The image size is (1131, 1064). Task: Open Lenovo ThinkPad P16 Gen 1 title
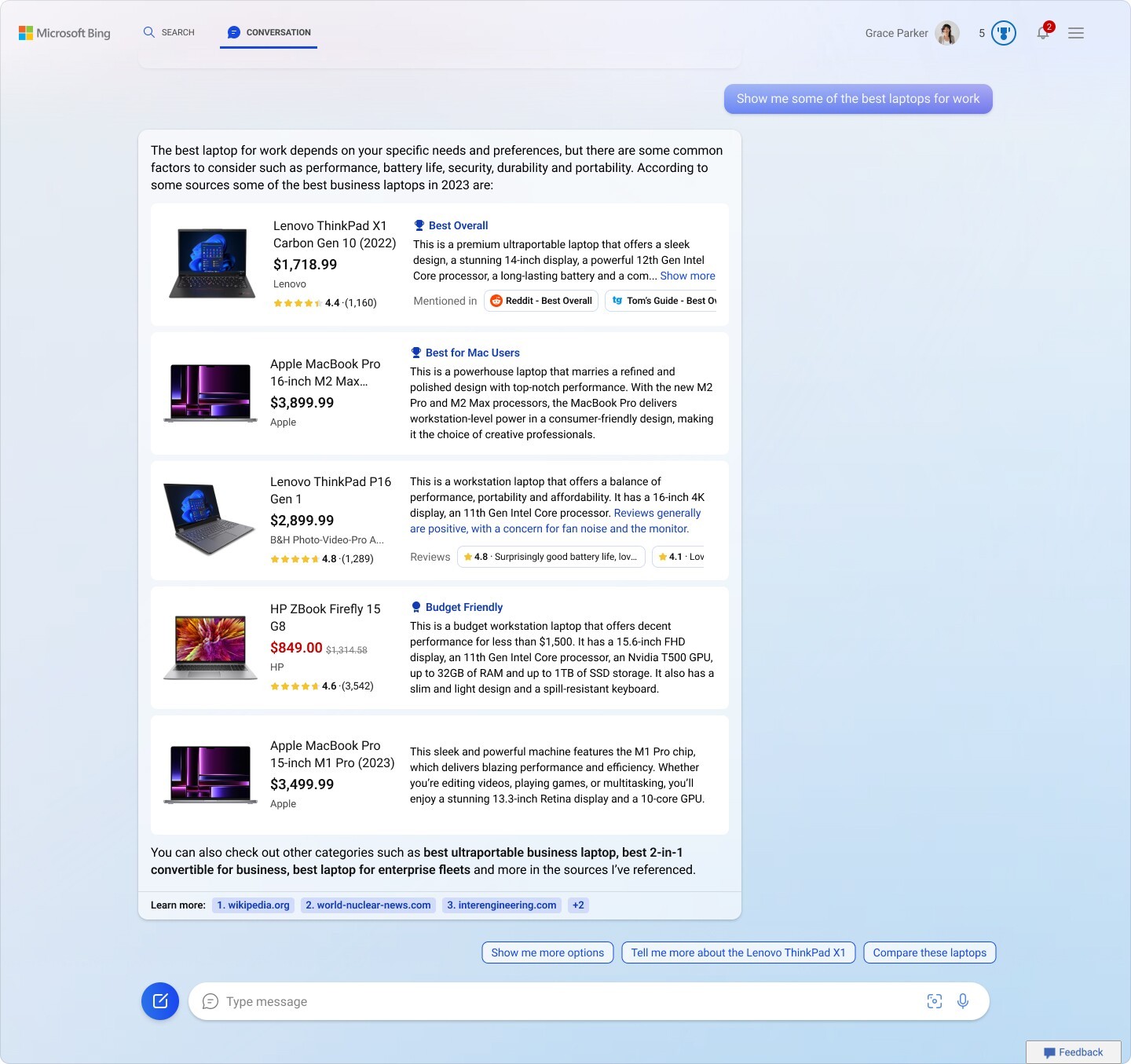[331, 490]
